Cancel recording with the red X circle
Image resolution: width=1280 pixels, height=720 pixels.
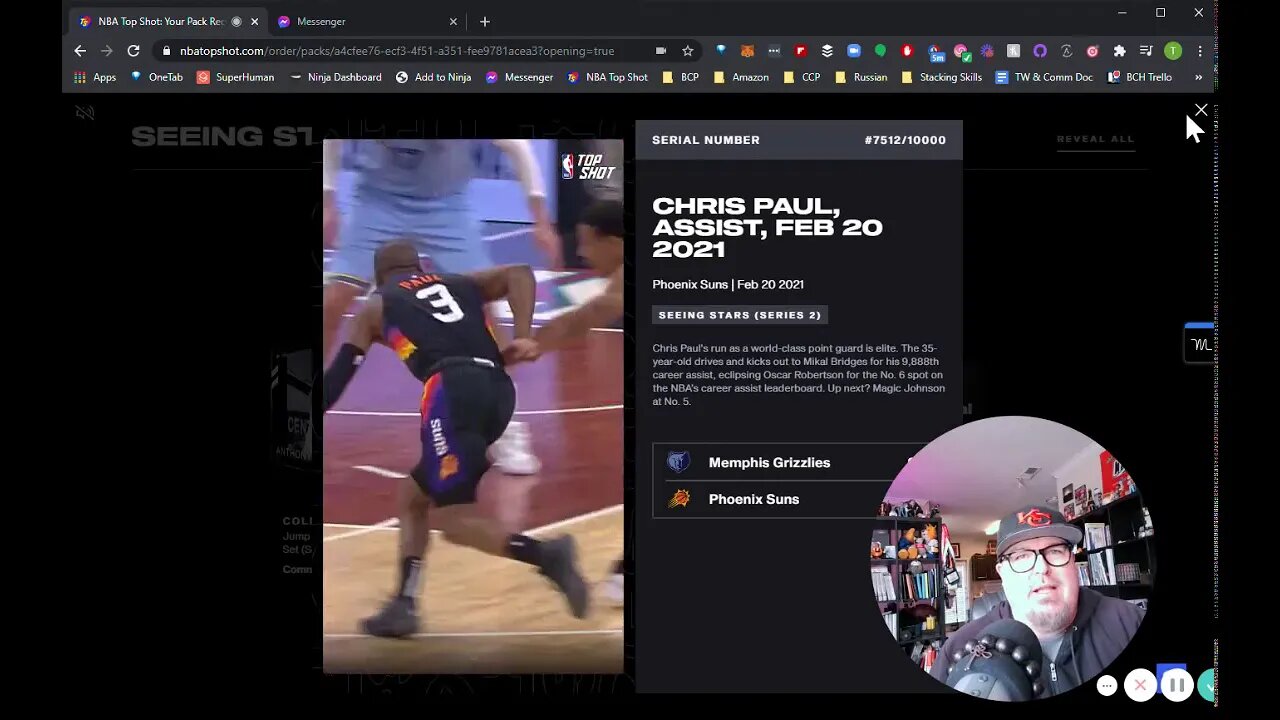click(1141, 685)
